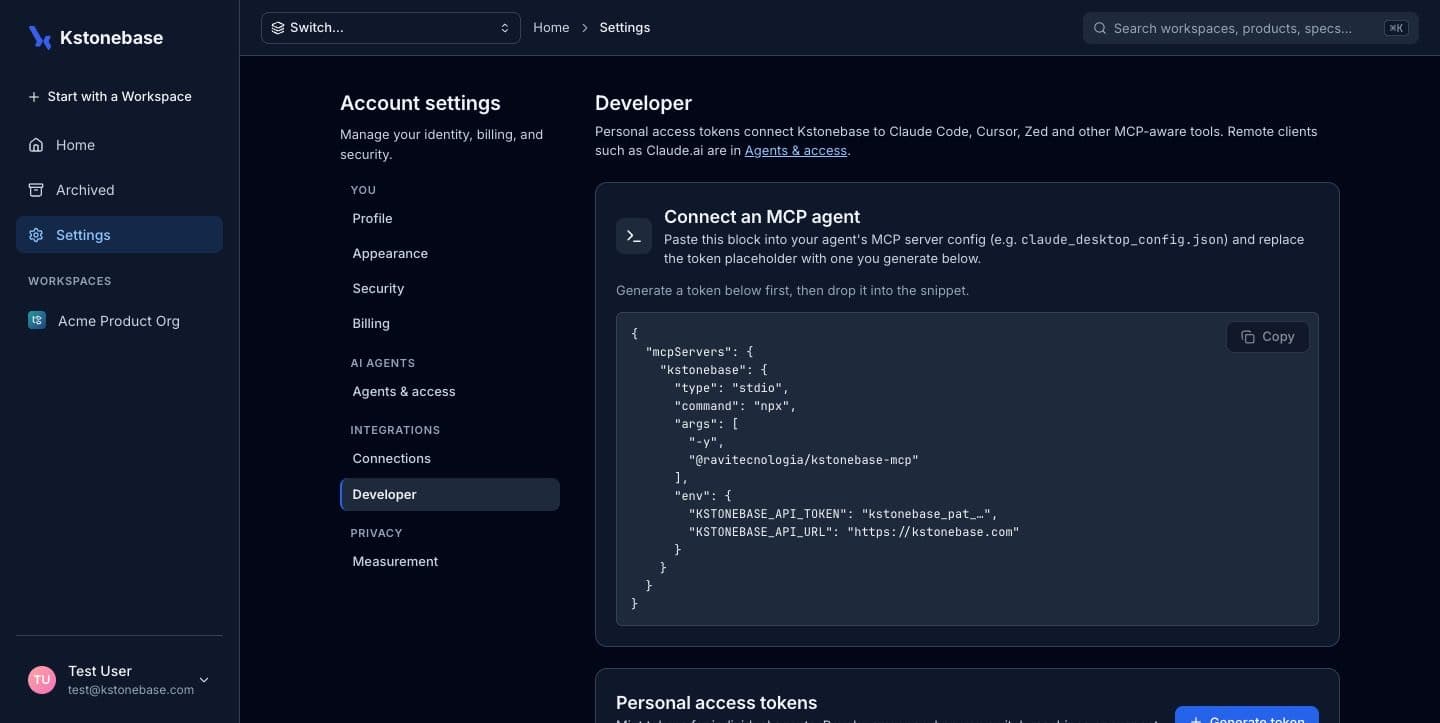Image resolution: width=1440 pixels, height=723 pixels.
Task: Click the KSTONEBASE_API_TOKEN line in the snippet
Action: click(x=843, y=514)
